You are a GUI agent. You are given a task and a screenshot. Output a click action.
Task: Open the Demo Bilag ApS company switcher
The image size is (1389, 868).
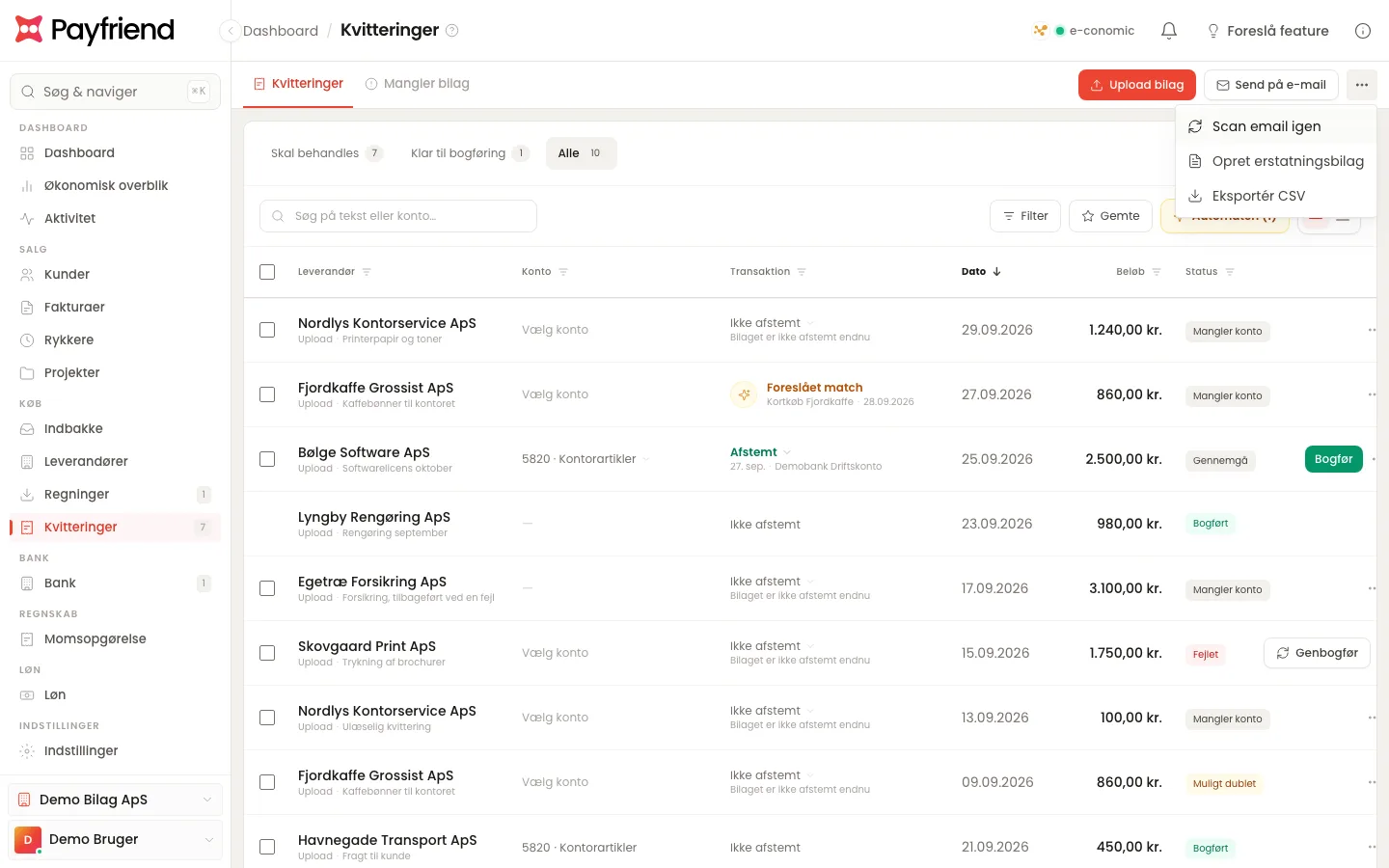click(x=116, y=800)
